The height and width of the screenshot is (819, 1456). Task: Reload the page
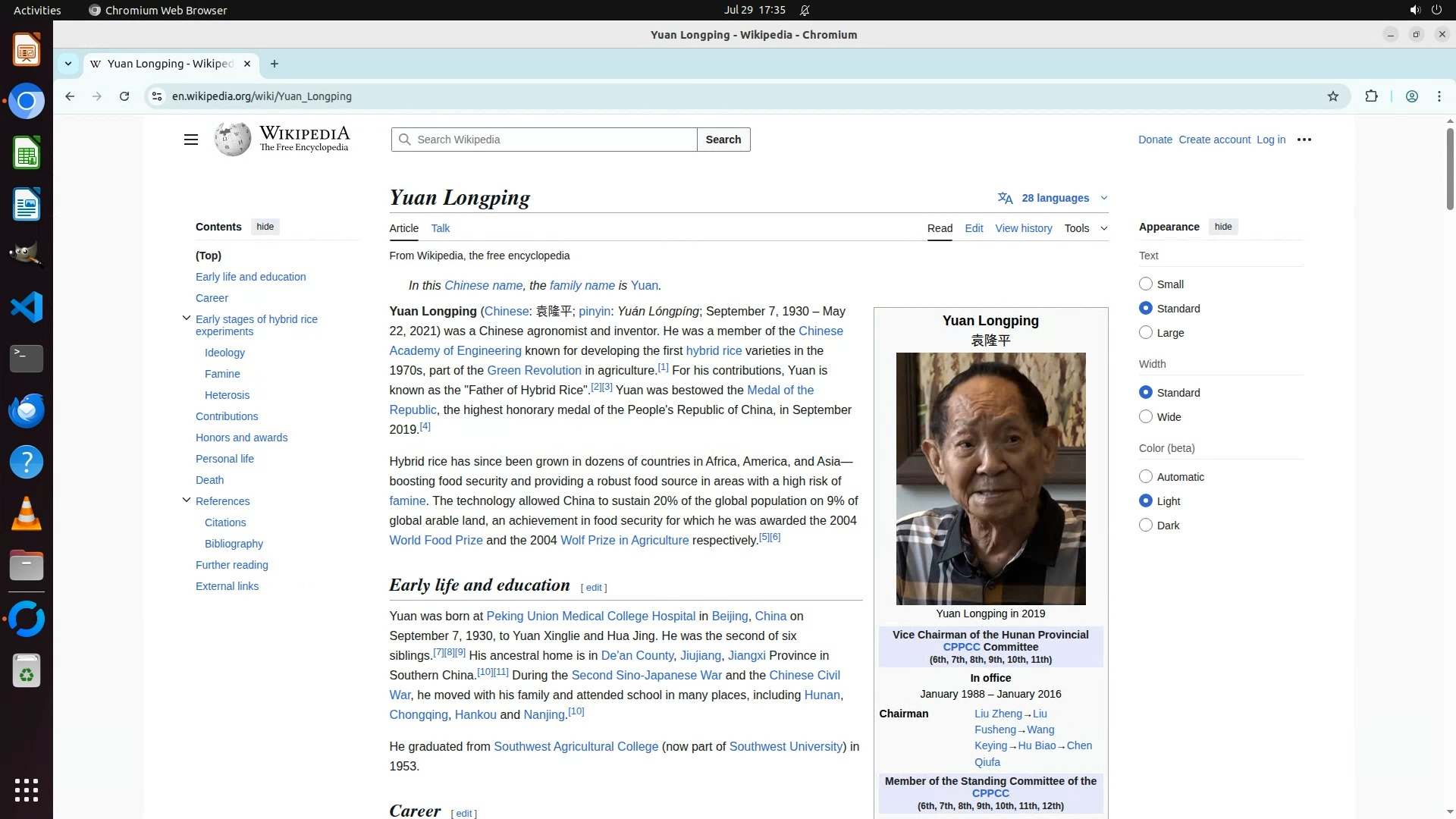(124, 96)
